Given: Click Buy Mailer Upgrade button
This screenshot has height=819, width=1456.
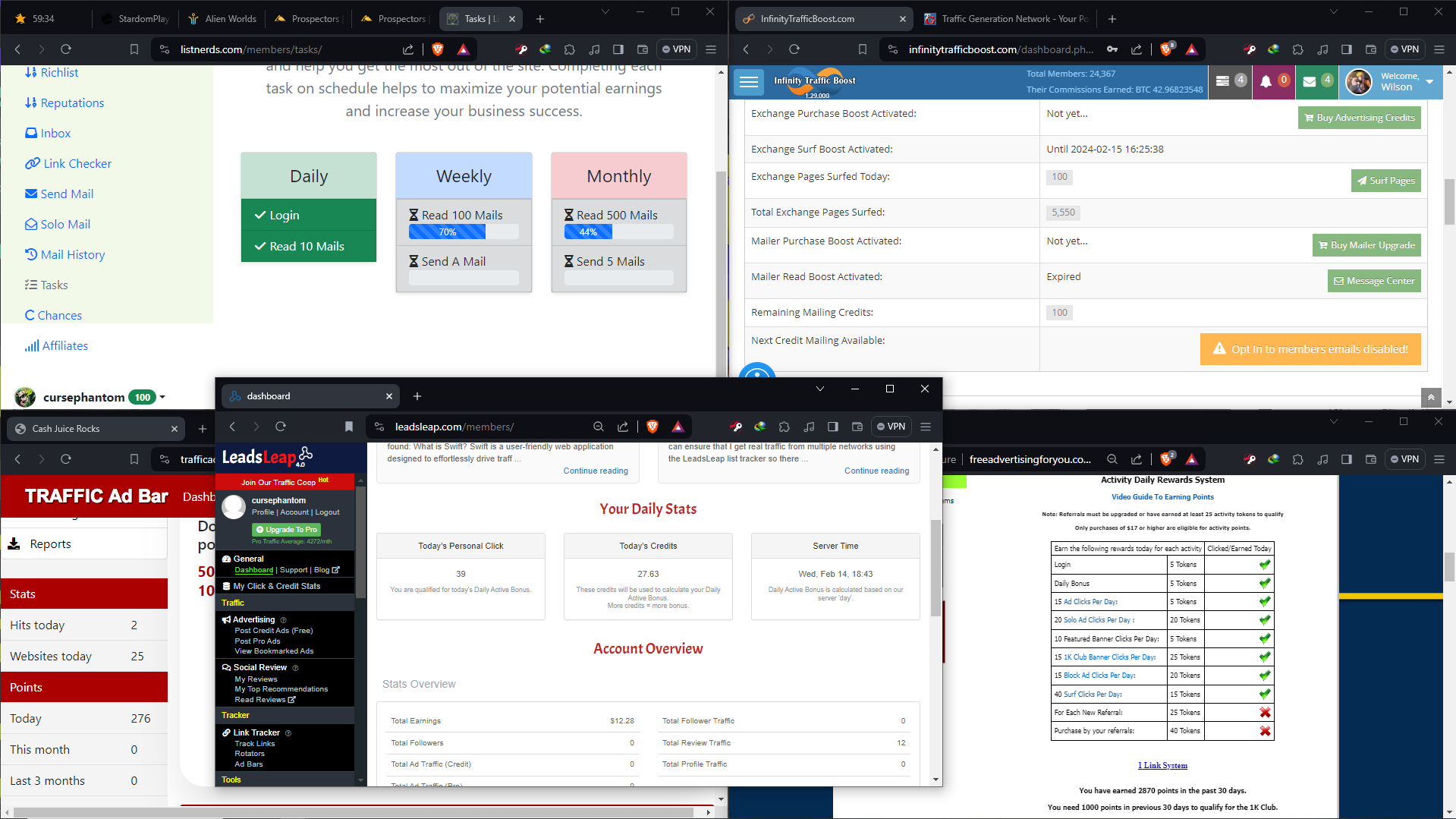Looking at the screenshot, I should pyautogui.click(x=1366, y=245).
